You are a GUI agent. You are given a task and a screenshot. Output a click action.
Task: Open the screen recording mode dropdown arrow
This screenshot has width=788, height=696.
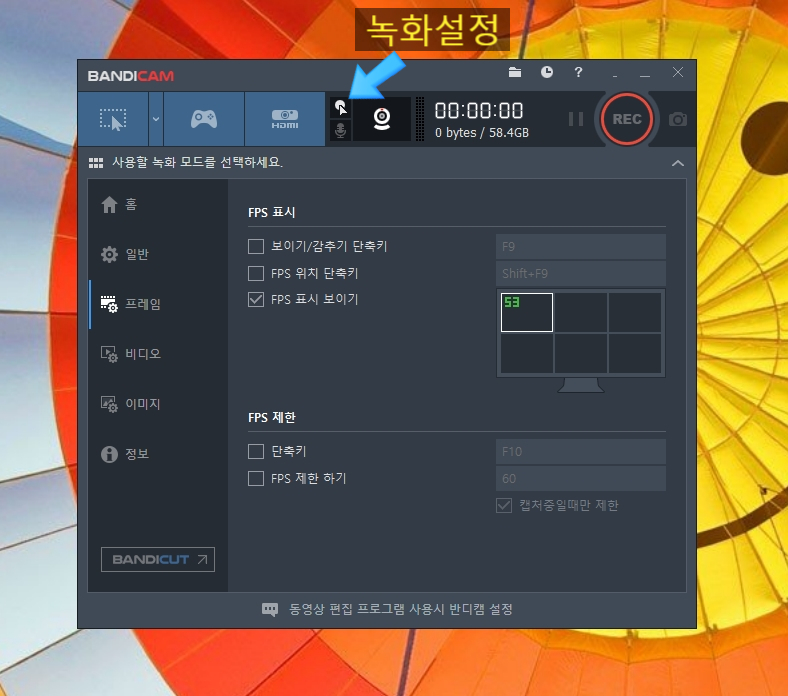[156, 119]
